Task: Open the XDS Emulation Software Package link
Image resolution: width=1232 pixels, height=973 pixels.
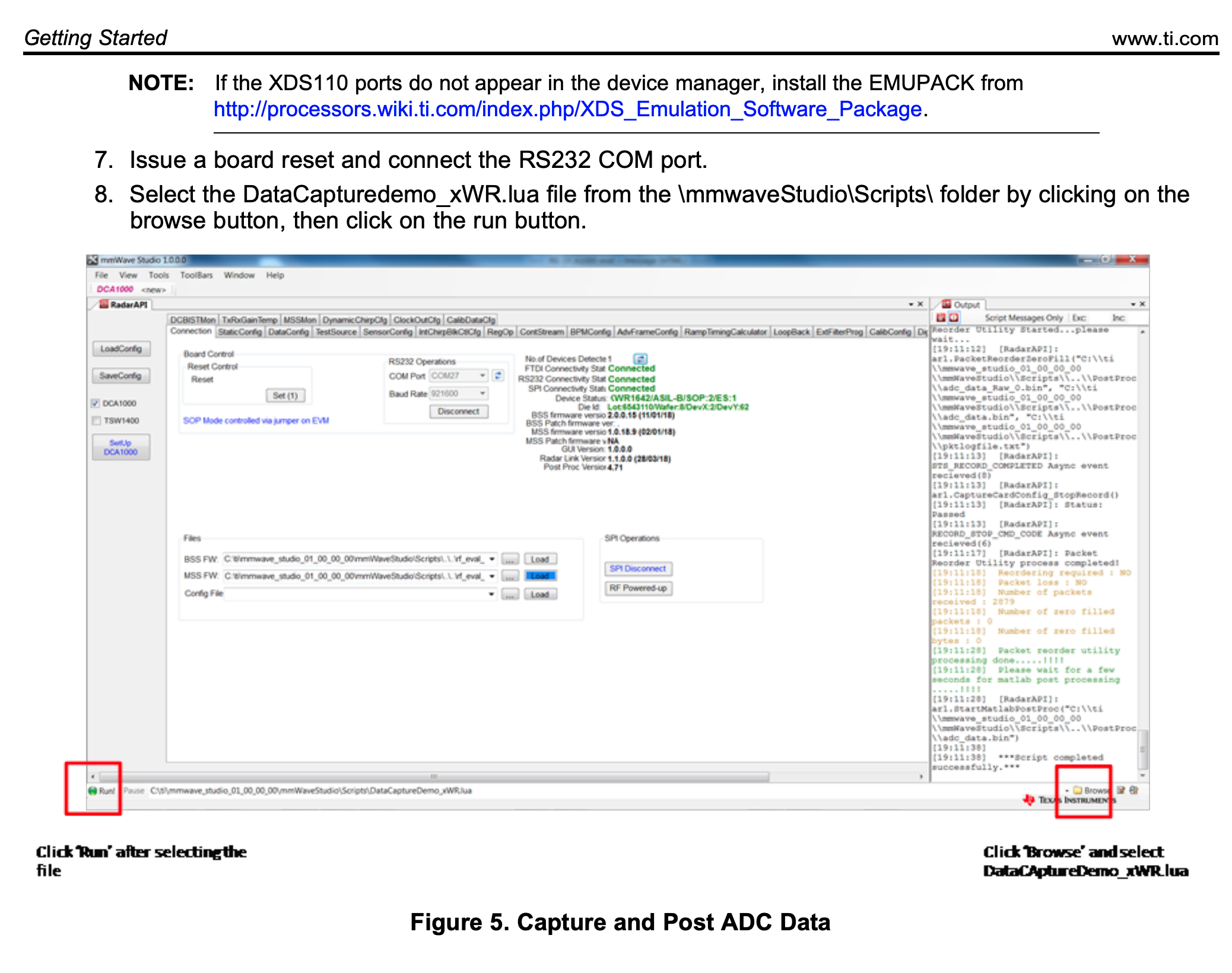Action: [x=567, y=109]
